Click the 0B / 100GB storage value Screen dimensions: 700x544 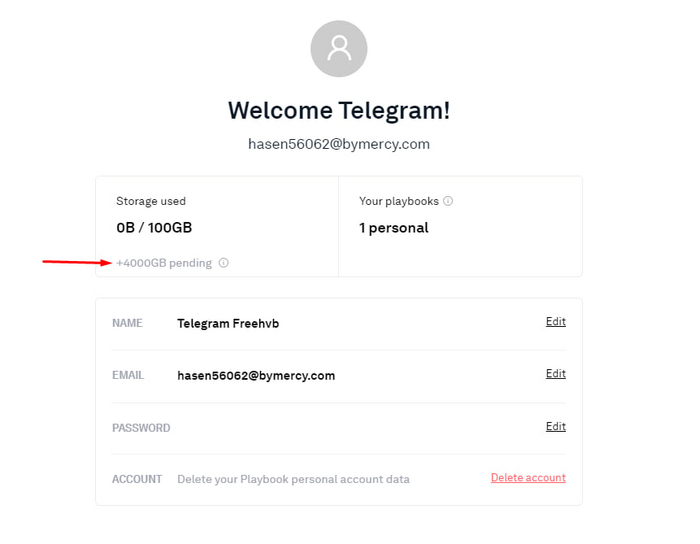coord(154,228)
